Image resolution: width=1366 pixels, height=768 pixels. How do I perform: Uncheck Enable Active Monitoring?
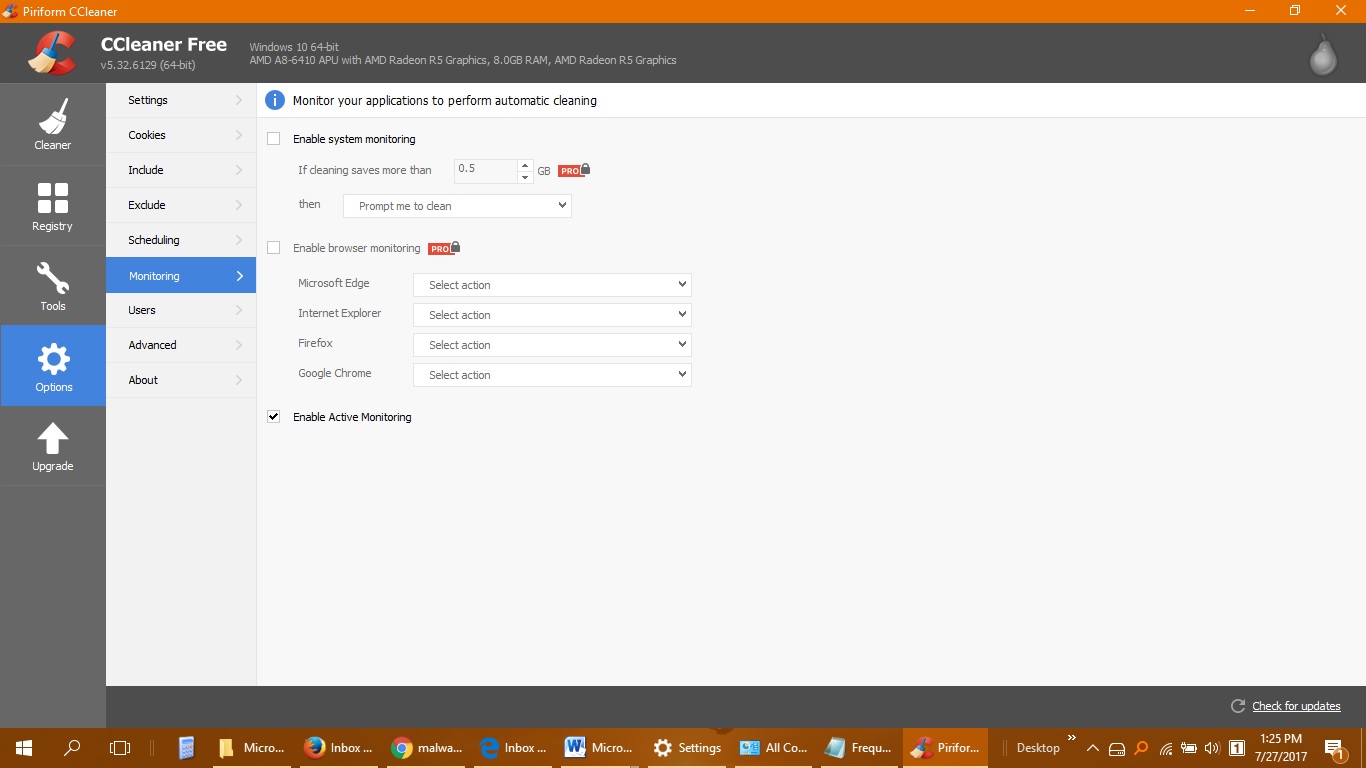point(274,417)
